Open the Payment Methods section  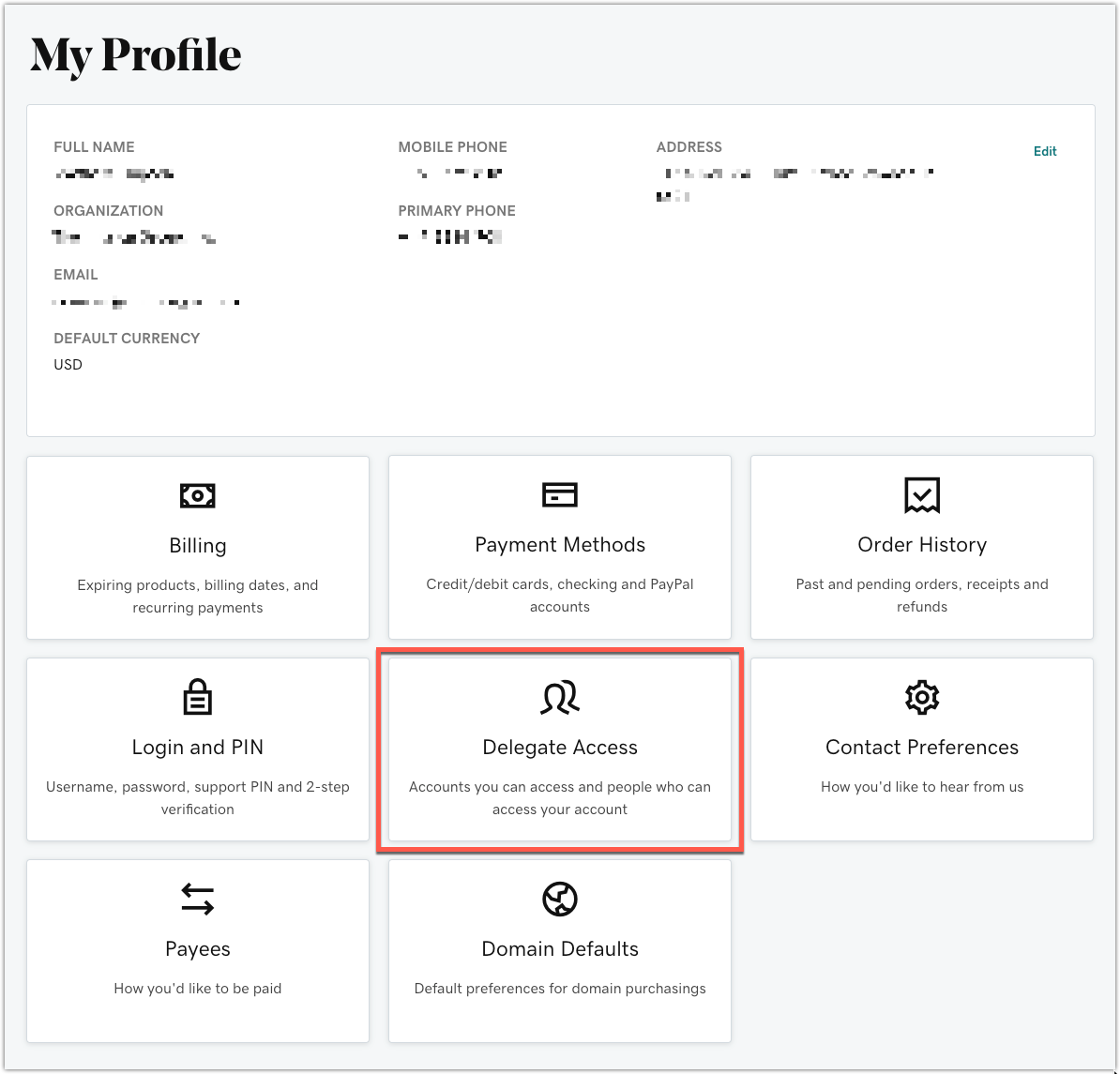pos(559,545)
